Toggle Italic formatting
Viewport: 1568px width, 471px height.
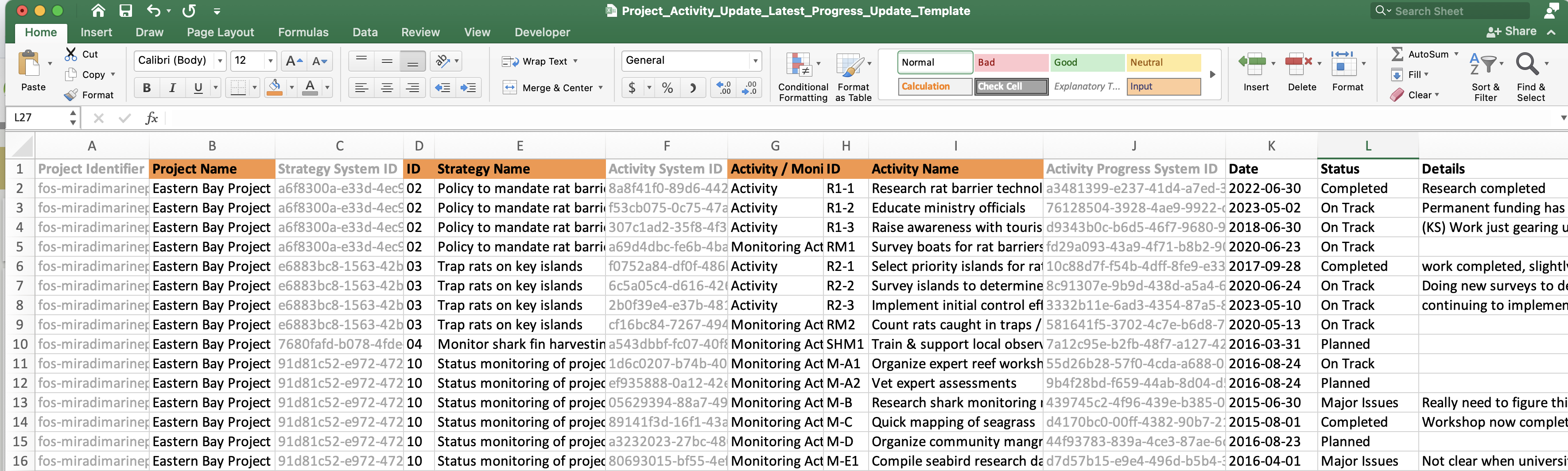coord(172,88)
